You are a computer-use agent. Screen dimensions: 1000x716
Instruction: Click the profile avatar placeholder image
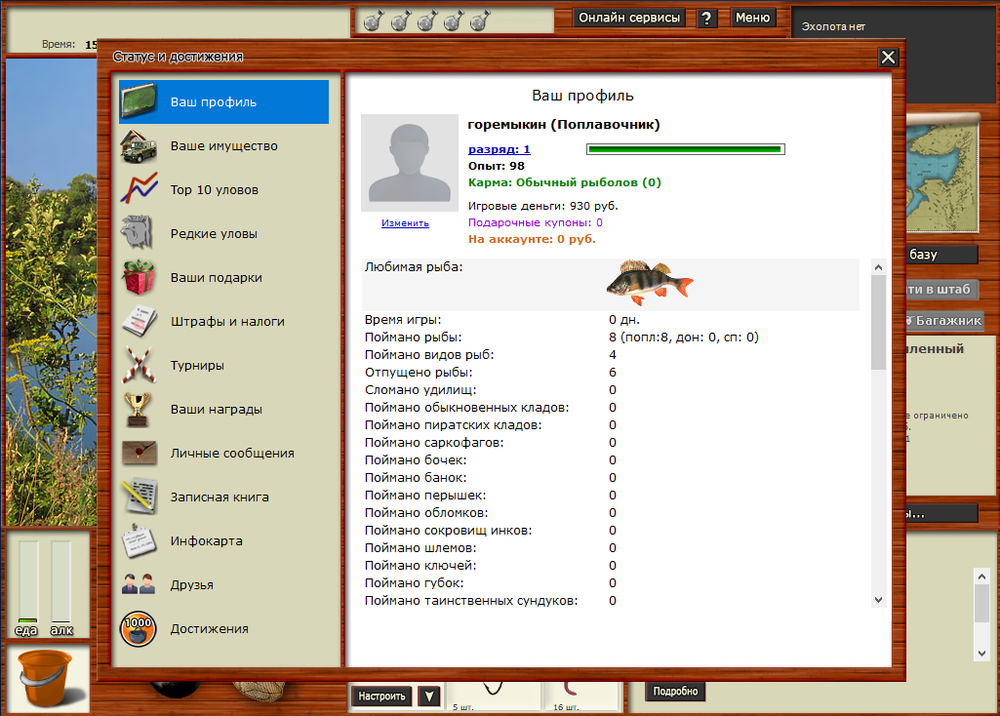click(x=405, y=163)
